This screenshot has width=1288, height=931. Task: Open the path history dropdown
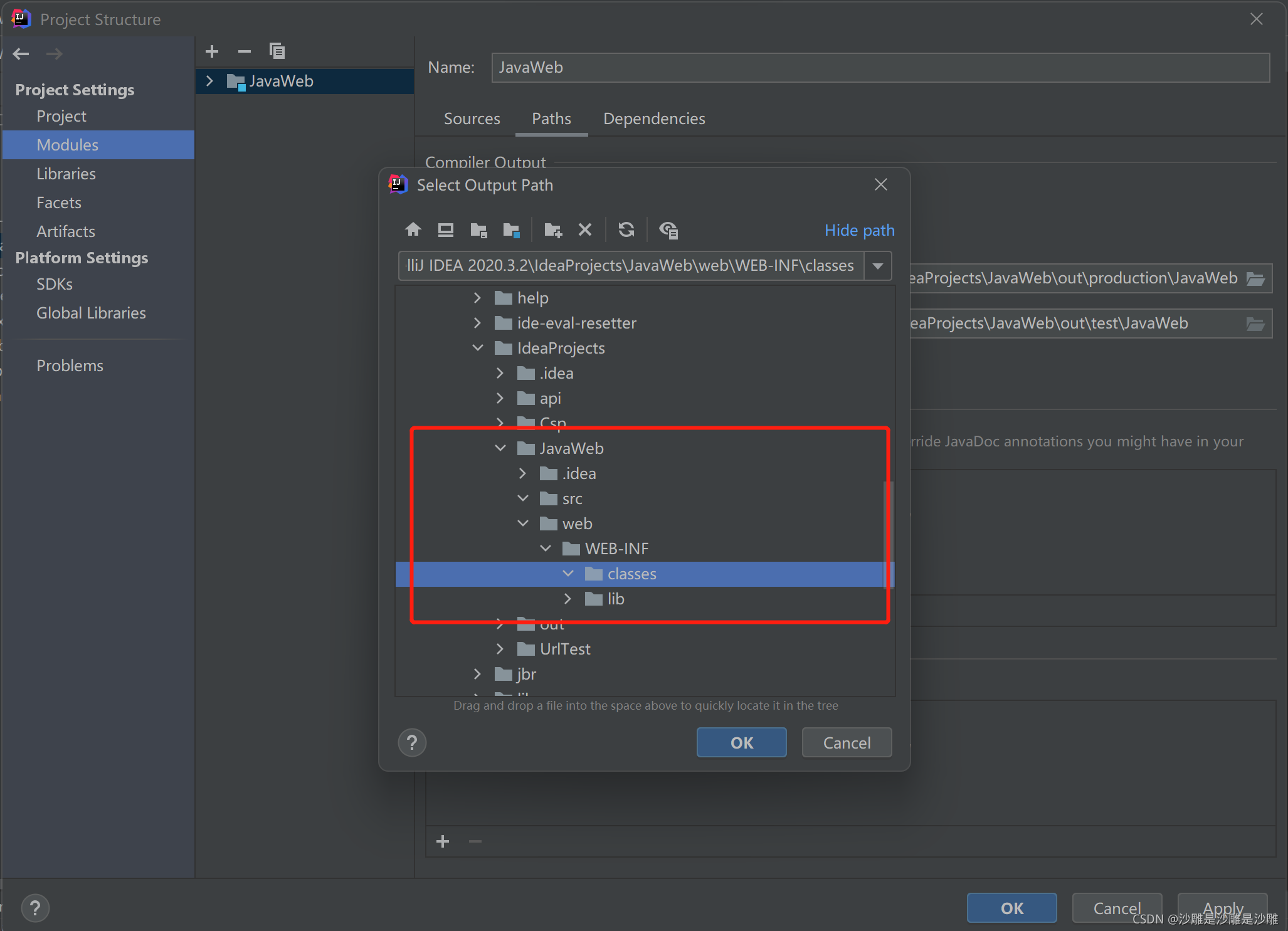tap(878, 266)
